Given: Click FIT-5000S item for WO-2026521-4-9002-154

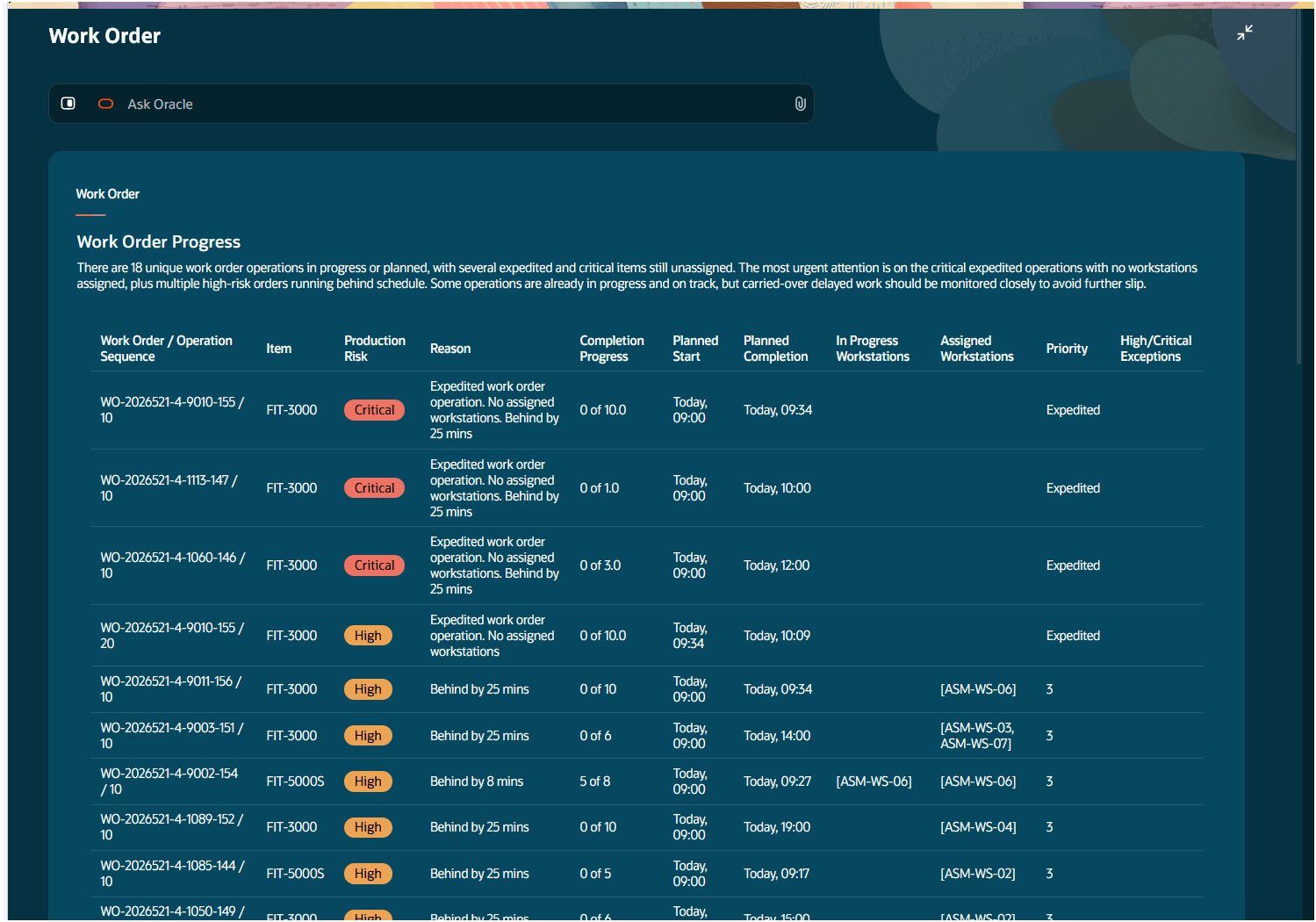Looking at the screenshot, I should coord(295,782).
